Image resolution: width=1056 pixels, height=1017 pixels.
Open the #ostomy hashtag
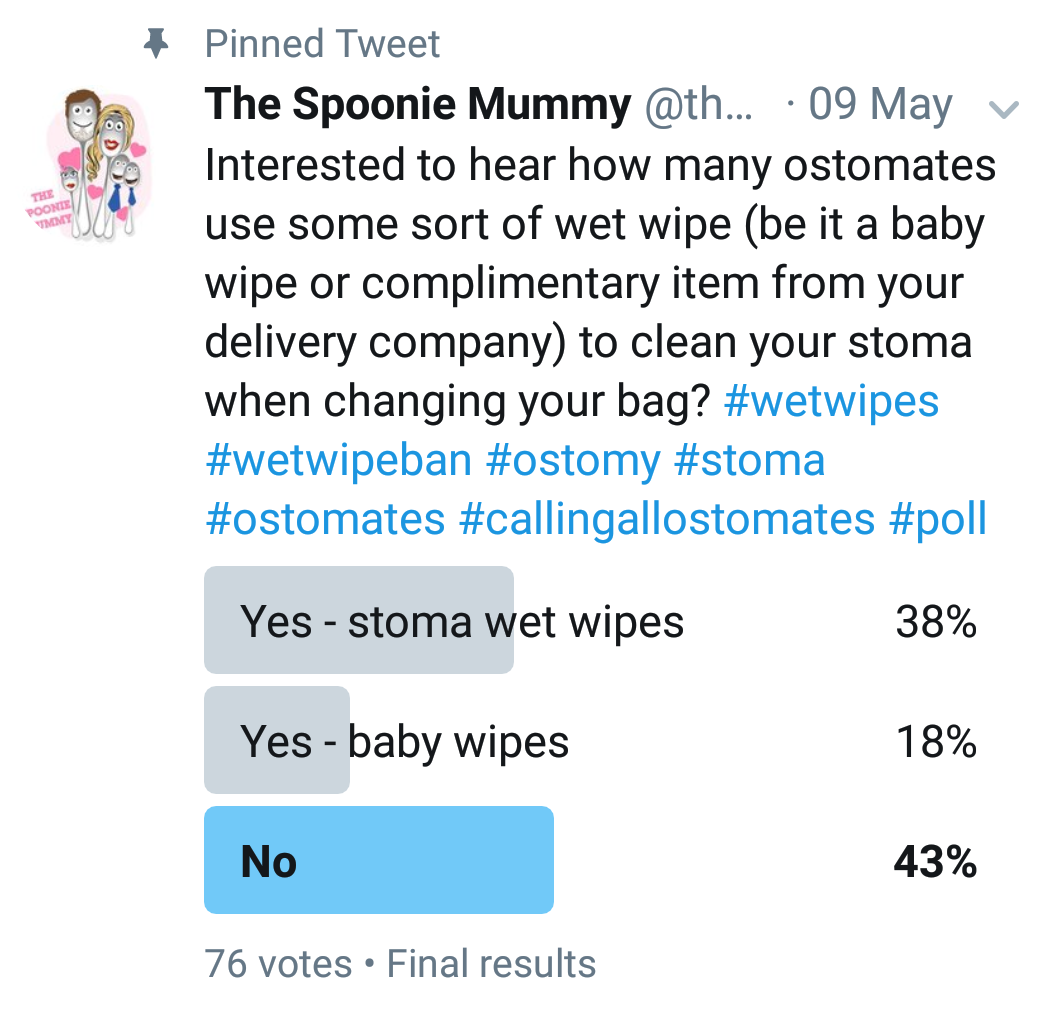573,462
